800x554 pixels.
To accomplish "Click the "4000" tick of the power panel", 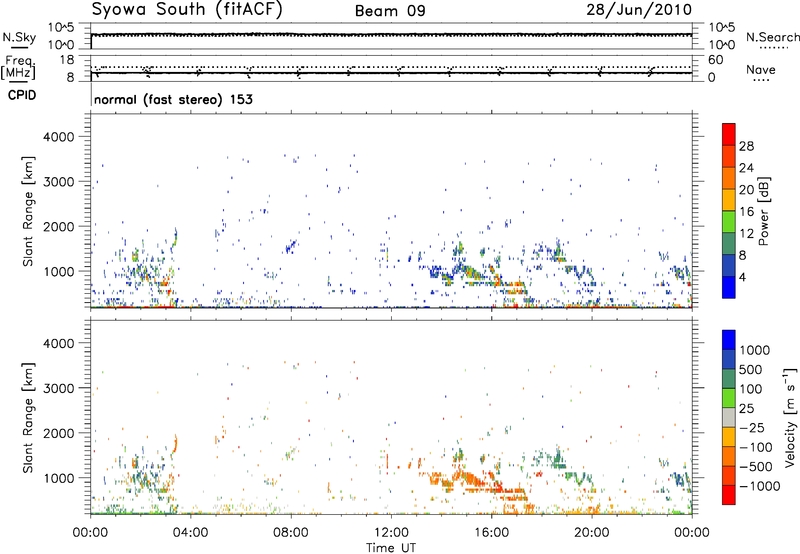I will [59, 137].
